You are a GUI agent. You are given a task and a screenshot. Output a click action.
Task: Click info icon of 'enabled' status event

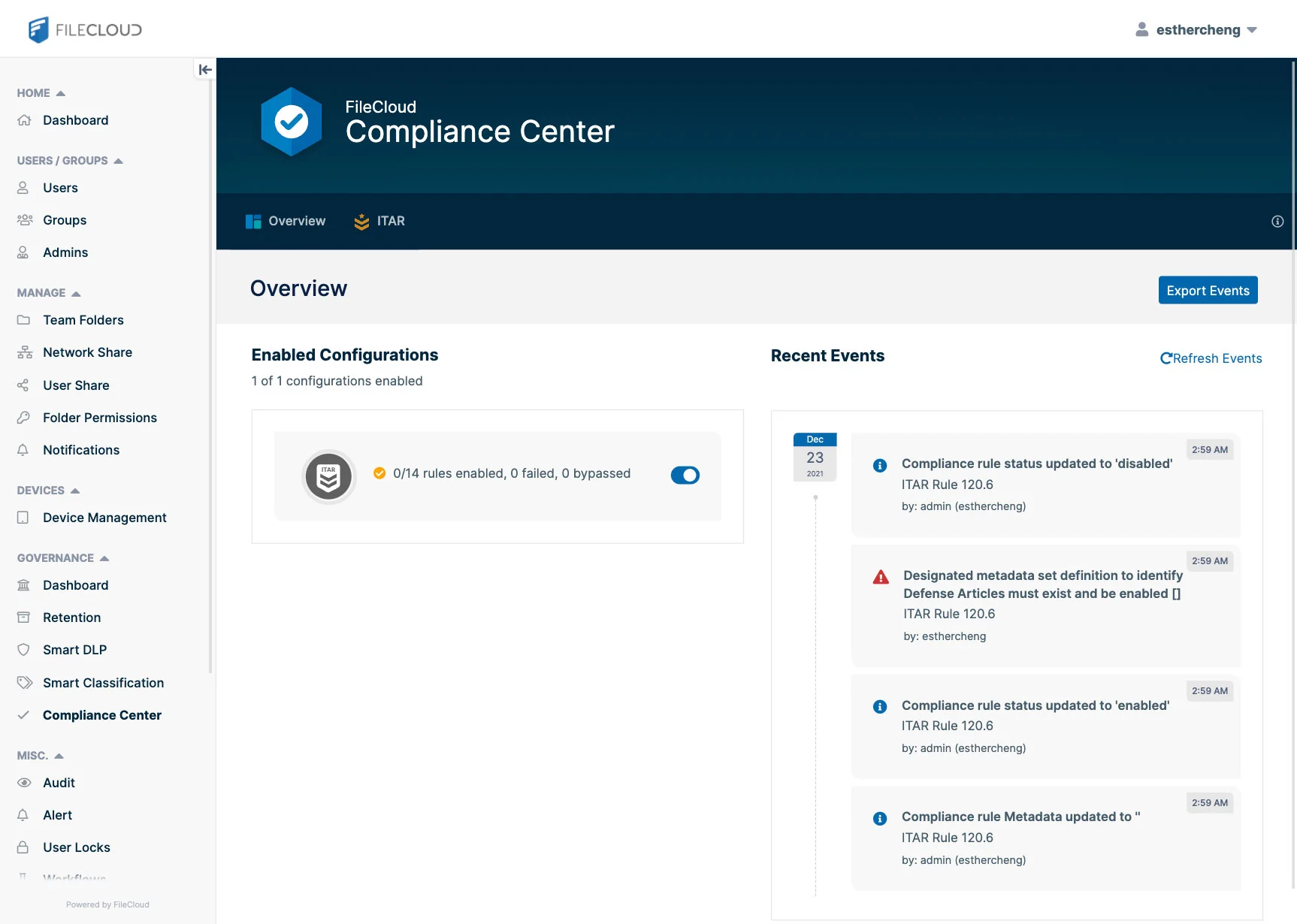coord(880,707)
